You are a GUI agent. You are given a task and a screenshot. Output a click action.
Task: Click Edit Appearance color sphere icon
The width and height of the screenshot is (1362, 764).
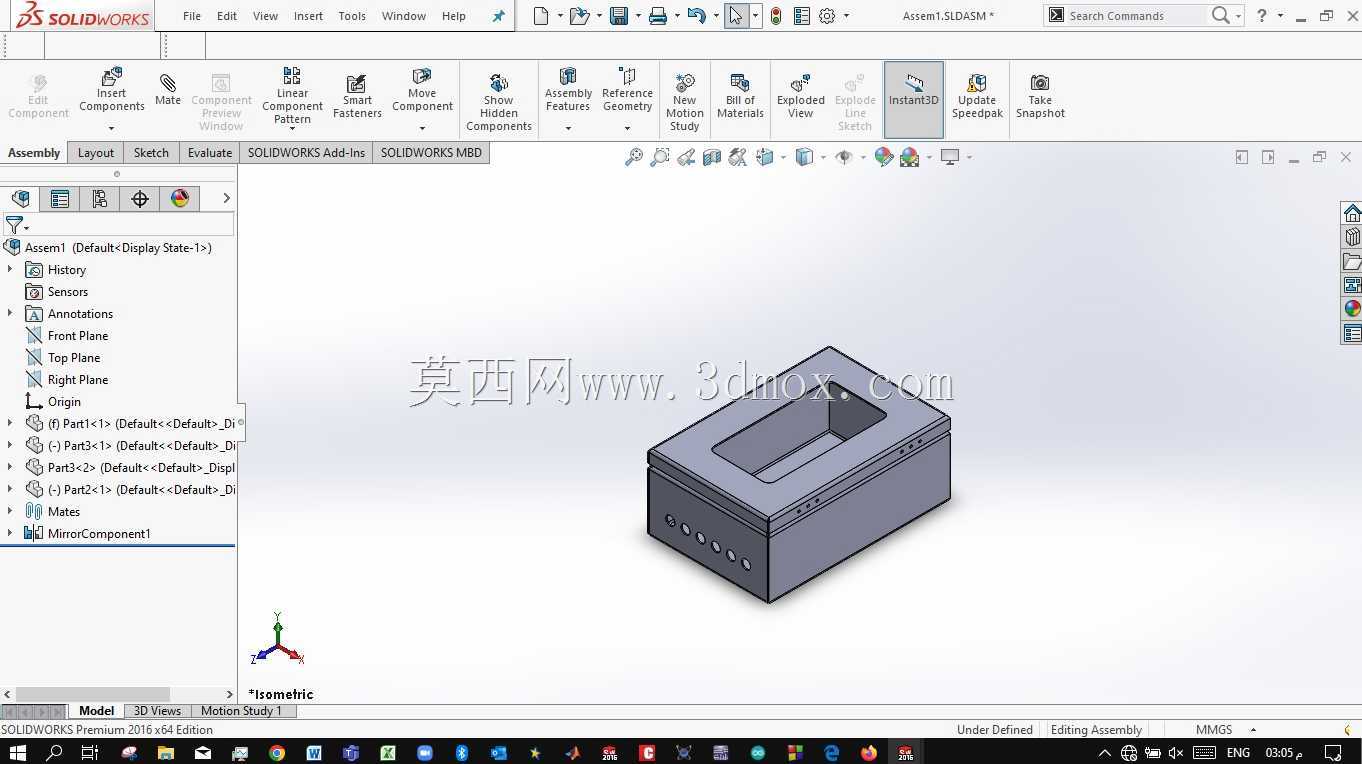click(x=883, y=157)
